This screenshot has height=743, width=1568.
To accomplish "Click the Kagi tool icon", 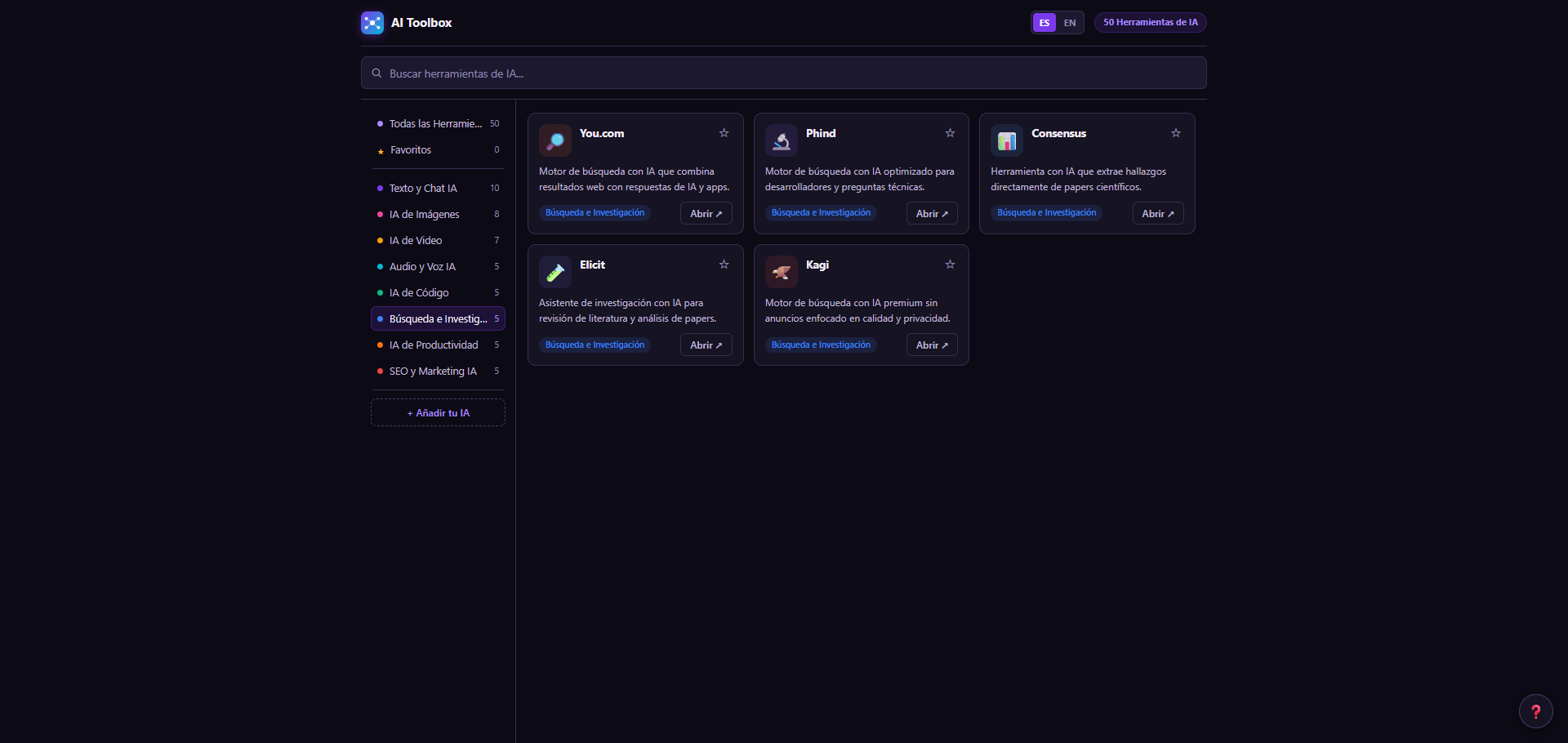I will [782, 272].
